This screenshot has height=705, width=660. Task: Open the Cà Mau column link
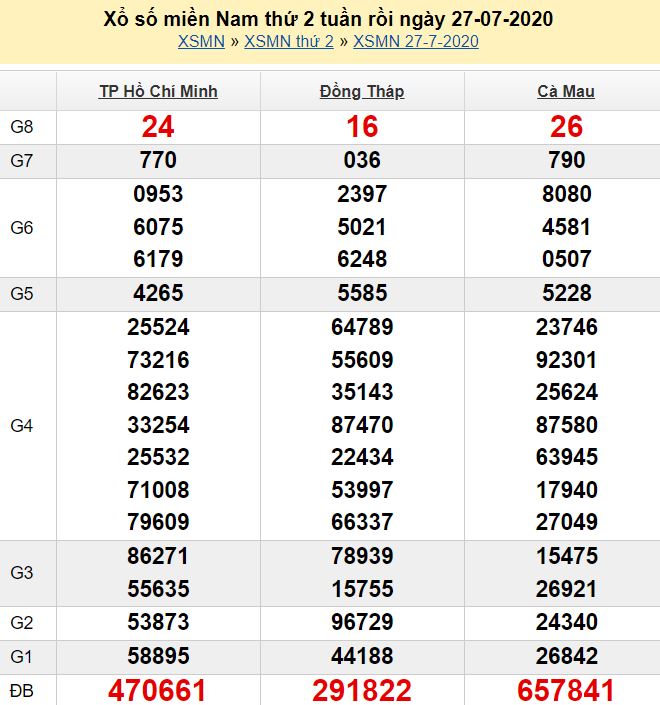pos(566,91)
